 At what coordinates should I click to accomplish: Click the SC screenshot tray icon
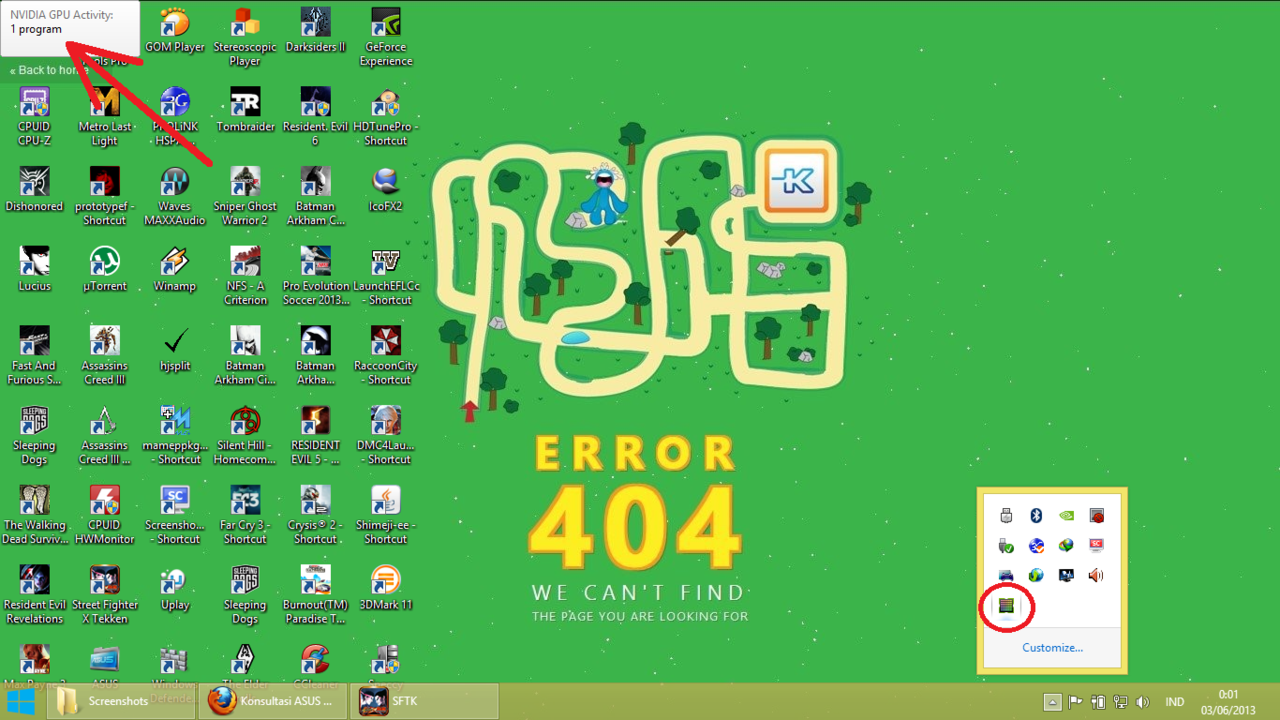1096,546
